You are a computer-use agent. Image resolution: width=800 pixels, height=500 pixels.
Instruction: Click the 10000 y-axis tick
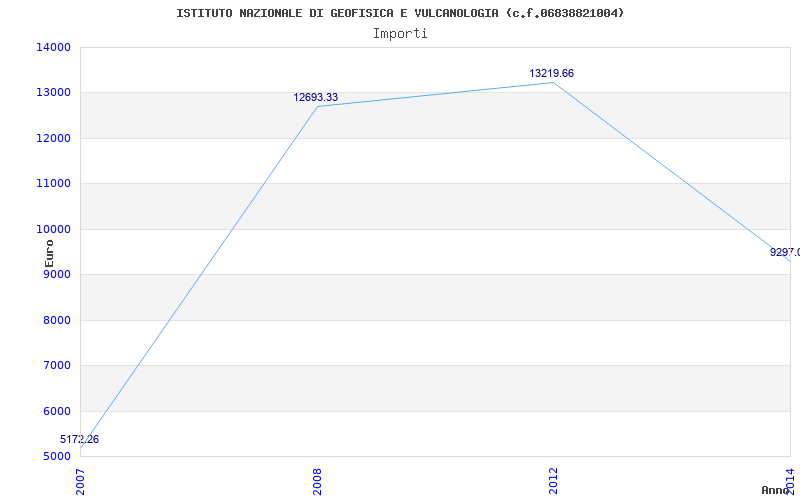tap(54, 230)
